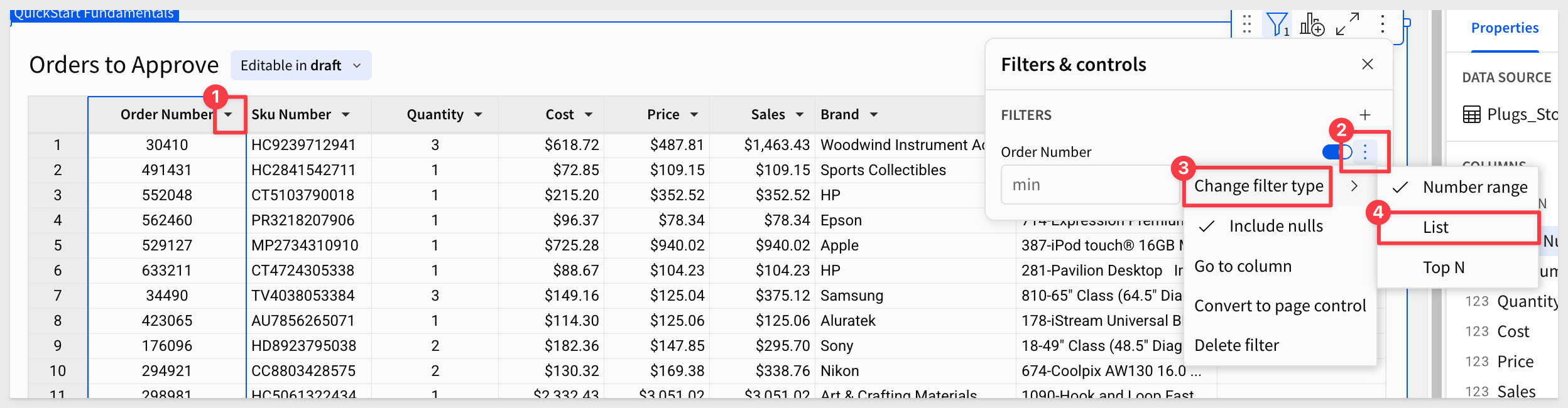Click the add chart icon in toolbar
Screen dimensions: 1568x408
tap(1312, 25)
